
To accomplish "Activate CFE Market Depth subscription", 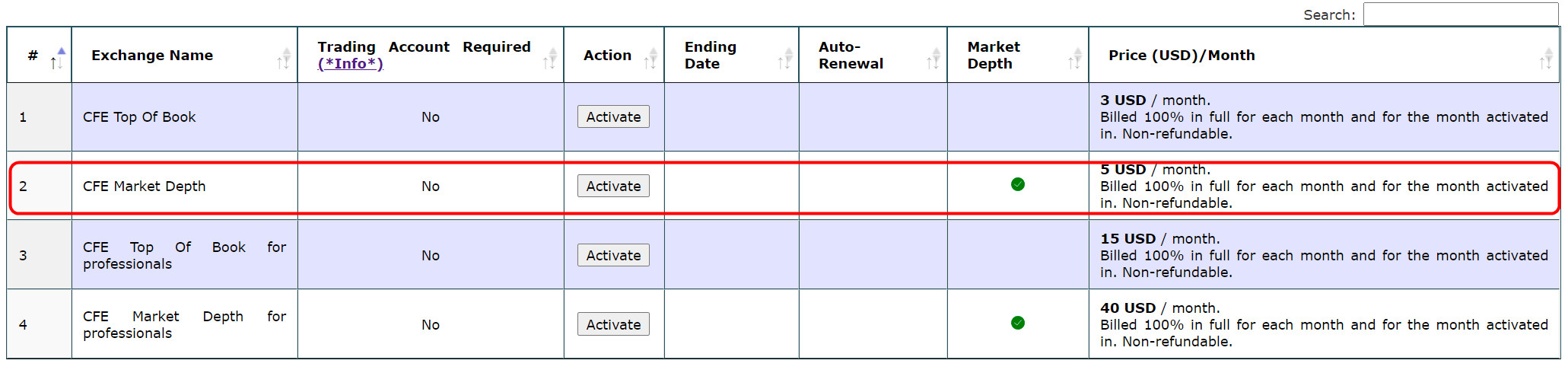I will point(613,186).
